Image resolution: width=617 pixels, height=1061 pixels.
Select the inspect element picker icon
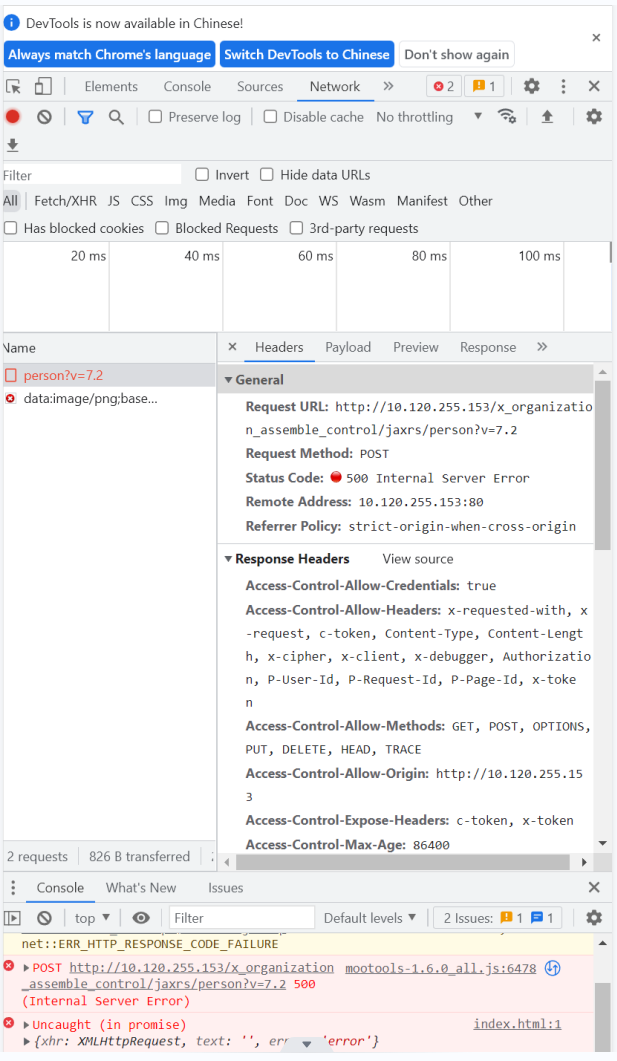pyautogui.click(x=14, y=87)
